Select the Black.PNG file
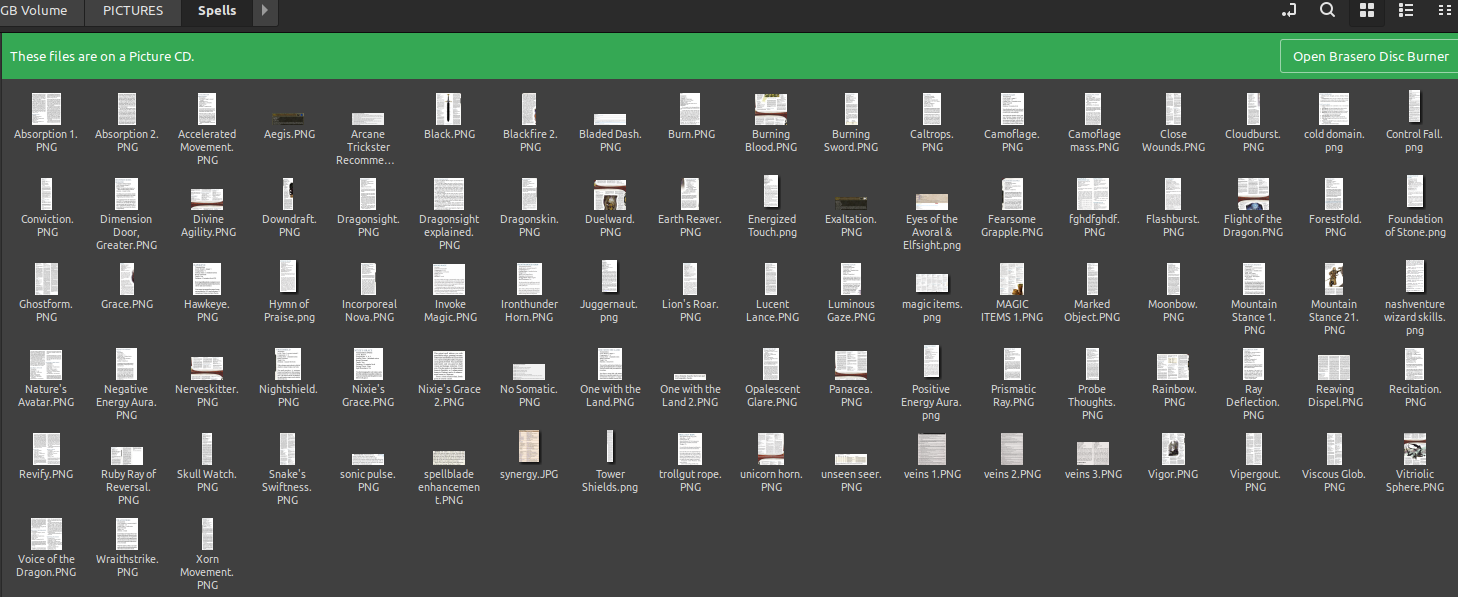This screenshot has height=597, width=1458. (x=449, y=117)
